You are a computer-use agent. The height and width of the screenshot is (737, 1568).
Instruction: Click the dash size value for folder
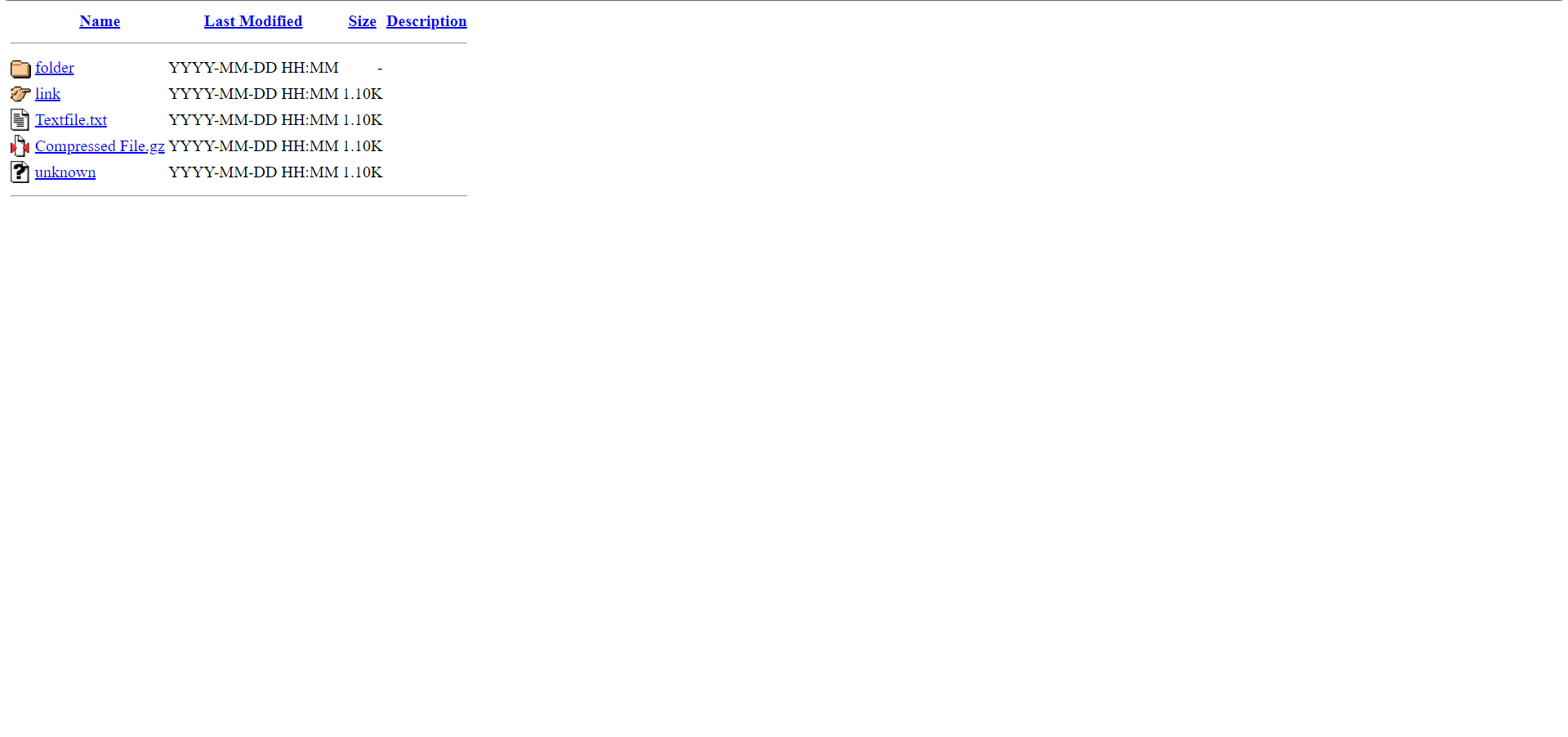[380, 68]
